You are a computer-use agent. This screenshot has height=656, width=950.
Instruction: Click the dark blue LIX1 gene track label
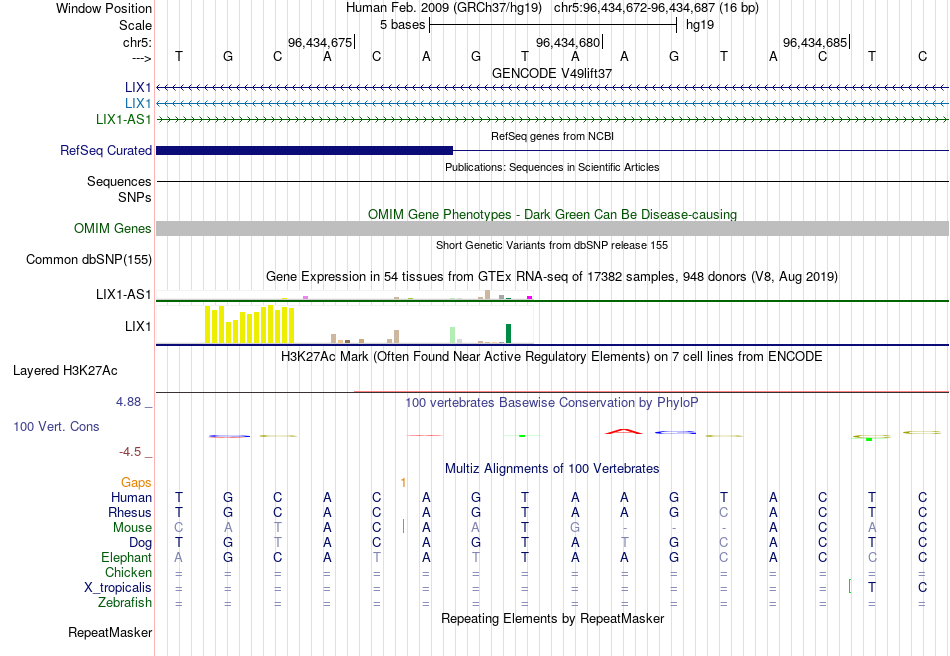pyautogui.click(x=138, y=87)
